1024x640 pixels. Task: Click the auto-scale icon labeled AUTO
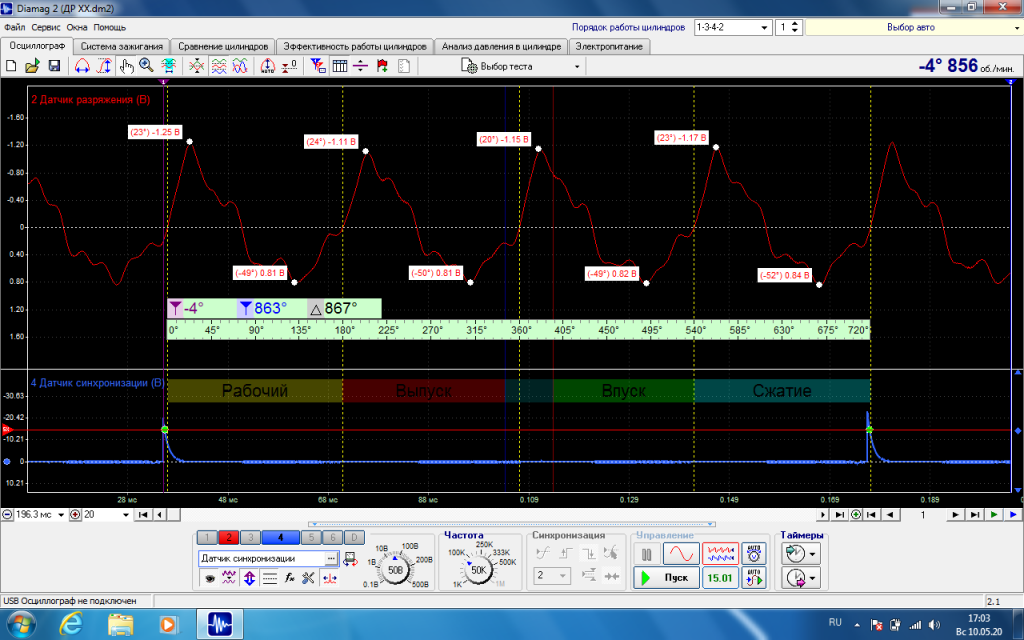(268, 66)
